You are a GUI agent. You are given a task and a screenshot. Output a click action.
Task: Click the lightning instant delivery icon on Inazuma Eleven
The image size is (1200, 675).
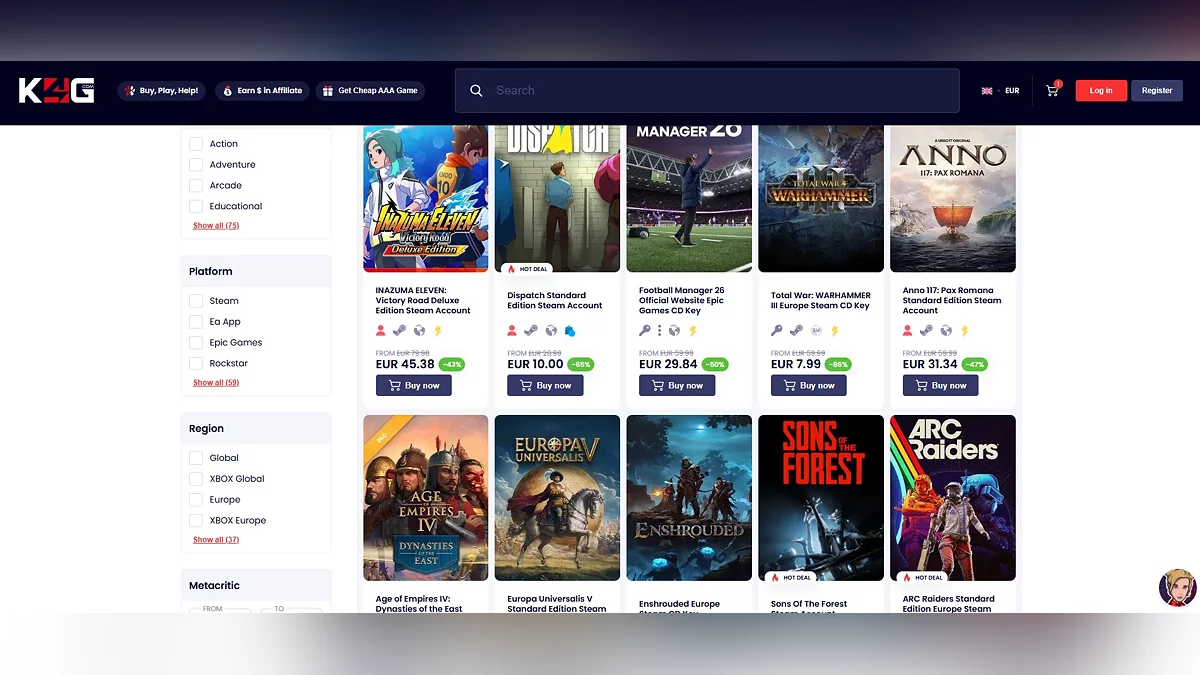click(x=437, y=331)
